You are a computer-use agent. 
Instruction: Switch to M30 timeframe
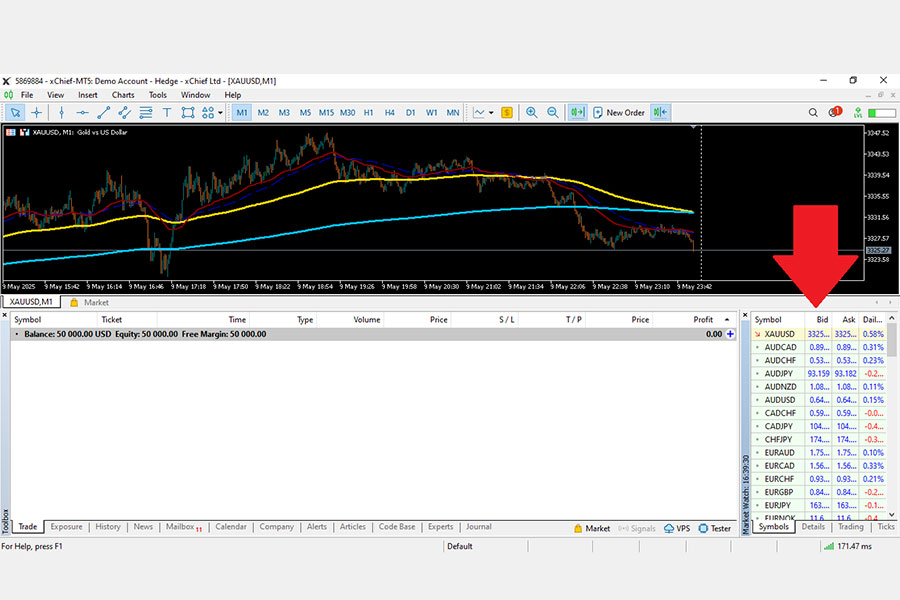click(347, 113)
